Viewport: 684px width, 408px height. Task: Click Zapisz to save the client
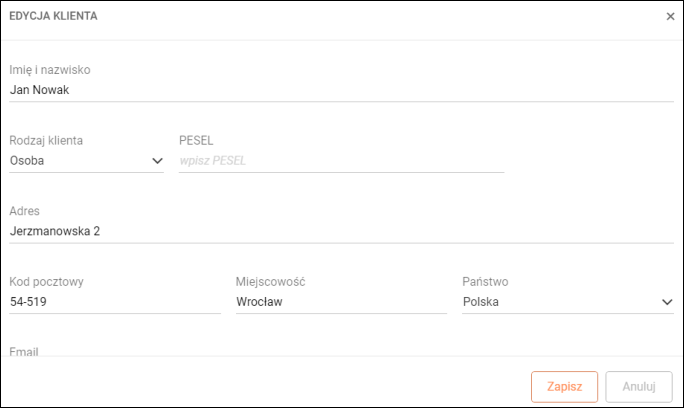point(564,386)
